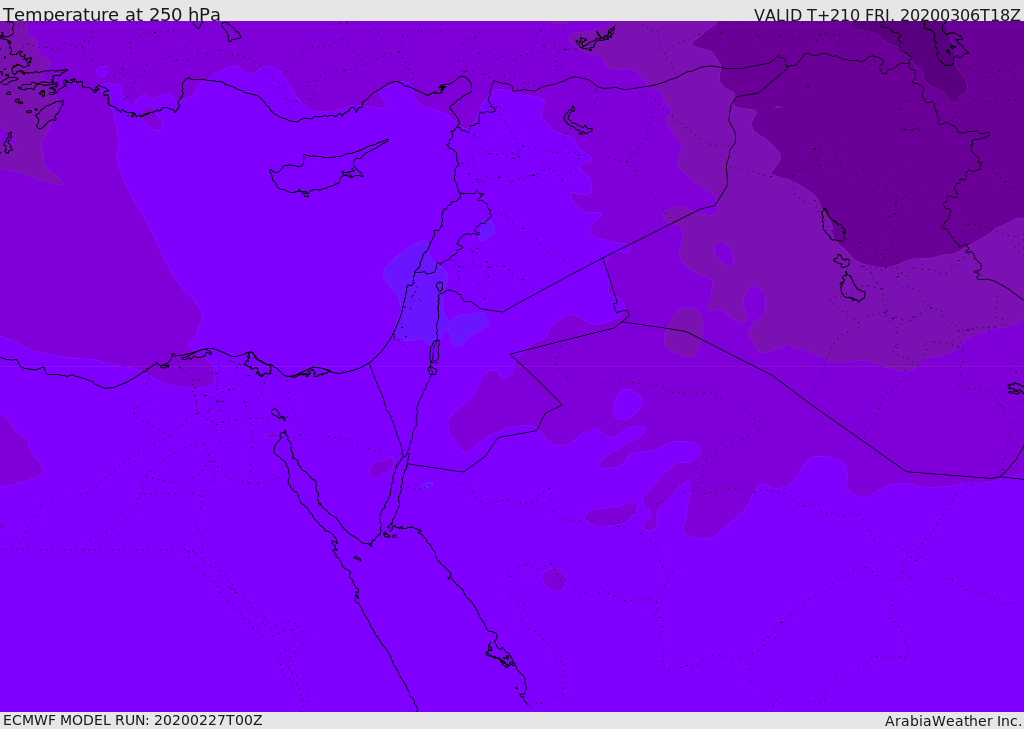Screen dimensions: 1024x729
Task: Click the 'ArabiaWeather Inc' credit text
Action: pos(953,721)
